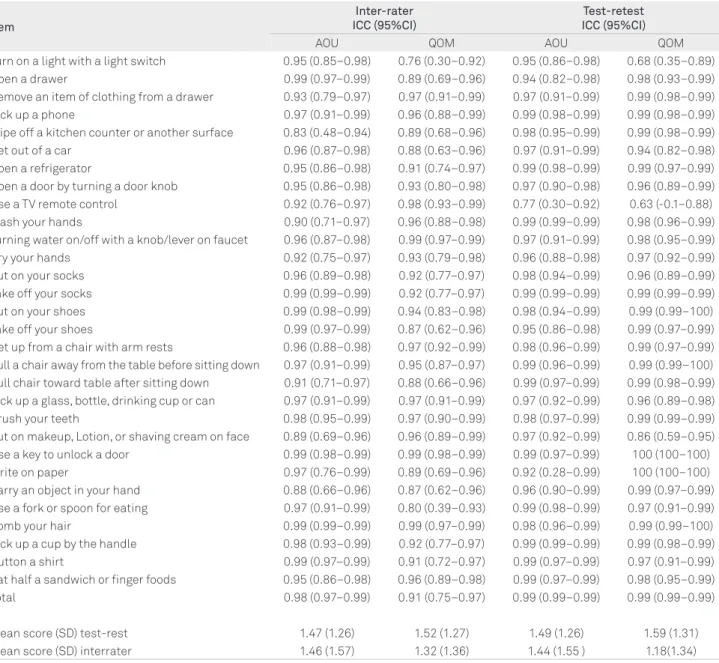Click '0.89 (0.69-0.96)' in the makeup lotion row
The height and width of the screenshot is (663, 719).
(327, 436)
